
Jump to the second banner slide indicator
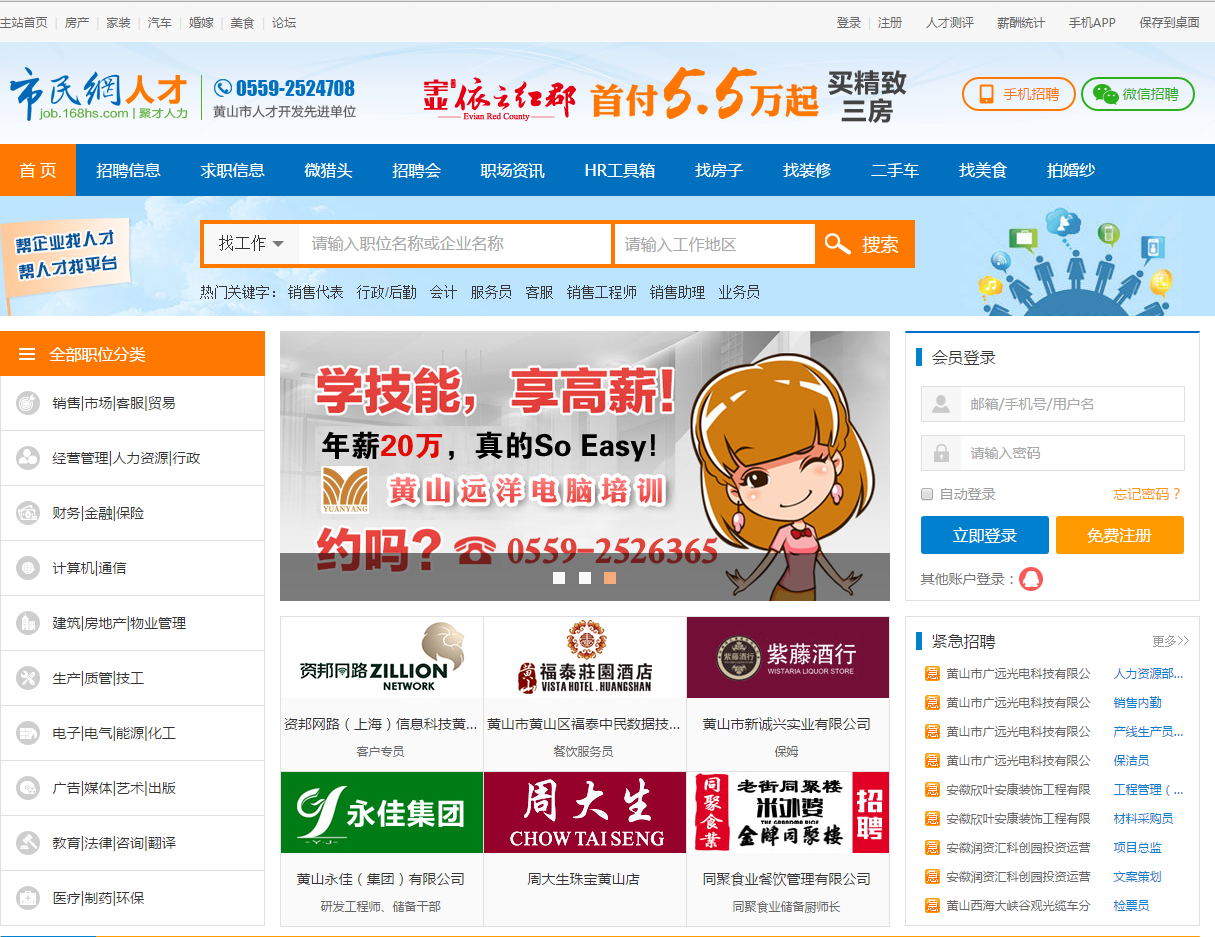pos(585,578)
